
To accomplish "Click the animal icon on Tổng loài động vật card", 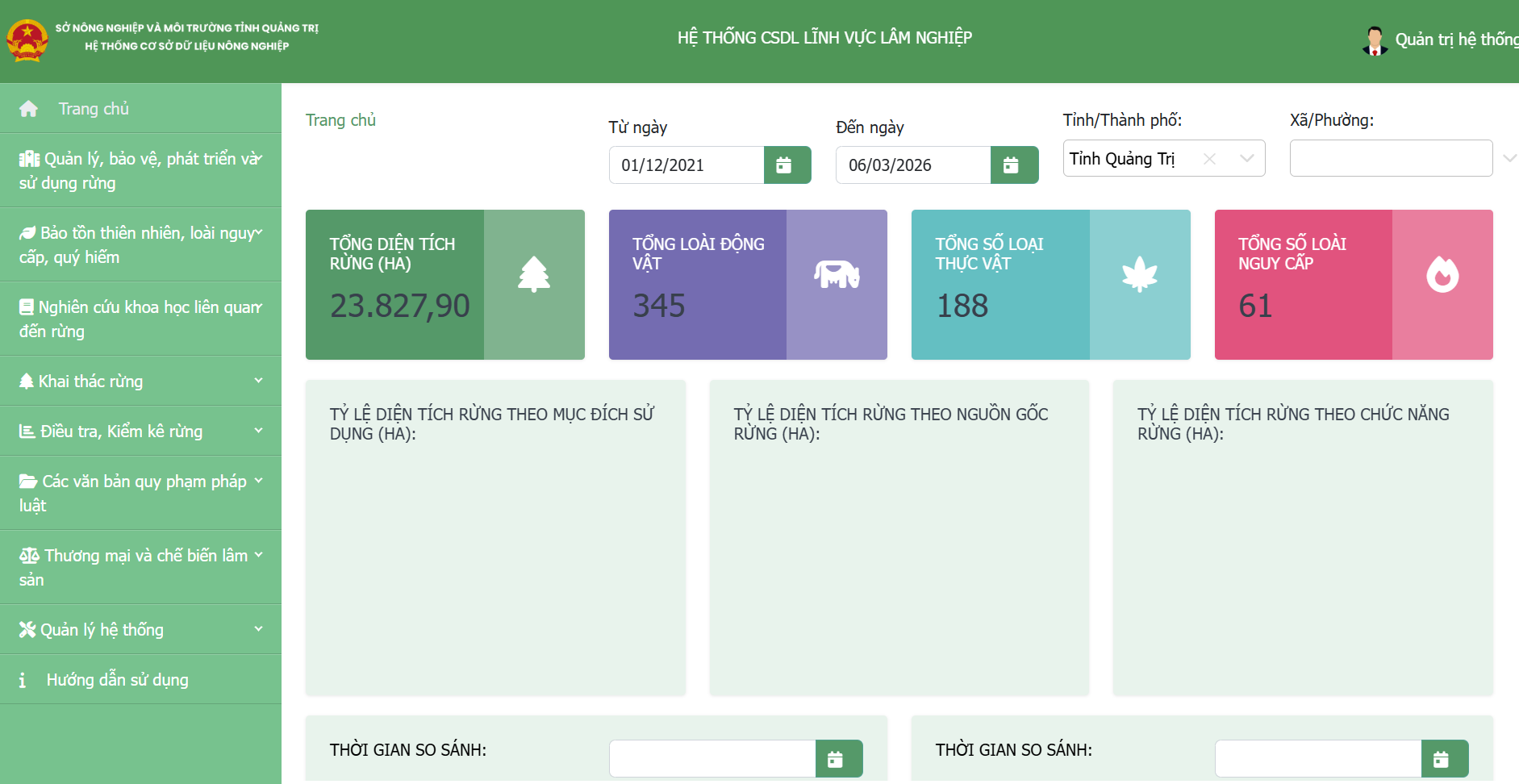I will click(x=837, y=275).
